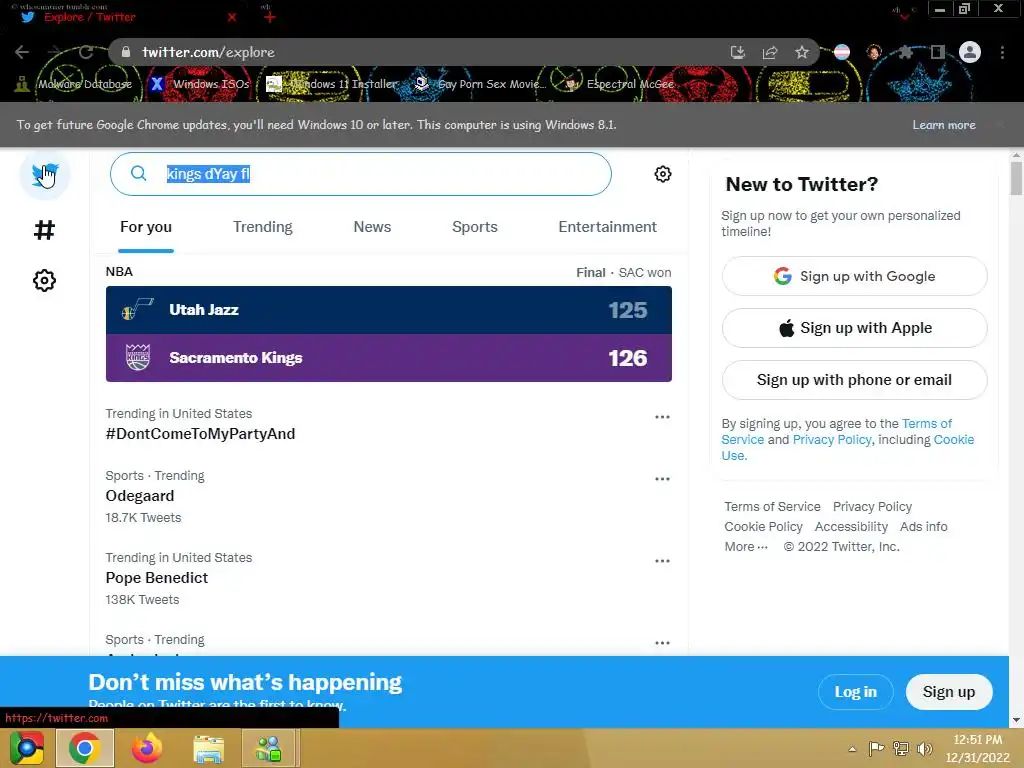Image resolution: width=1024 pixels, height=768 pixels.
Task: Click the Twitter bird home icon
Action: 44,174
